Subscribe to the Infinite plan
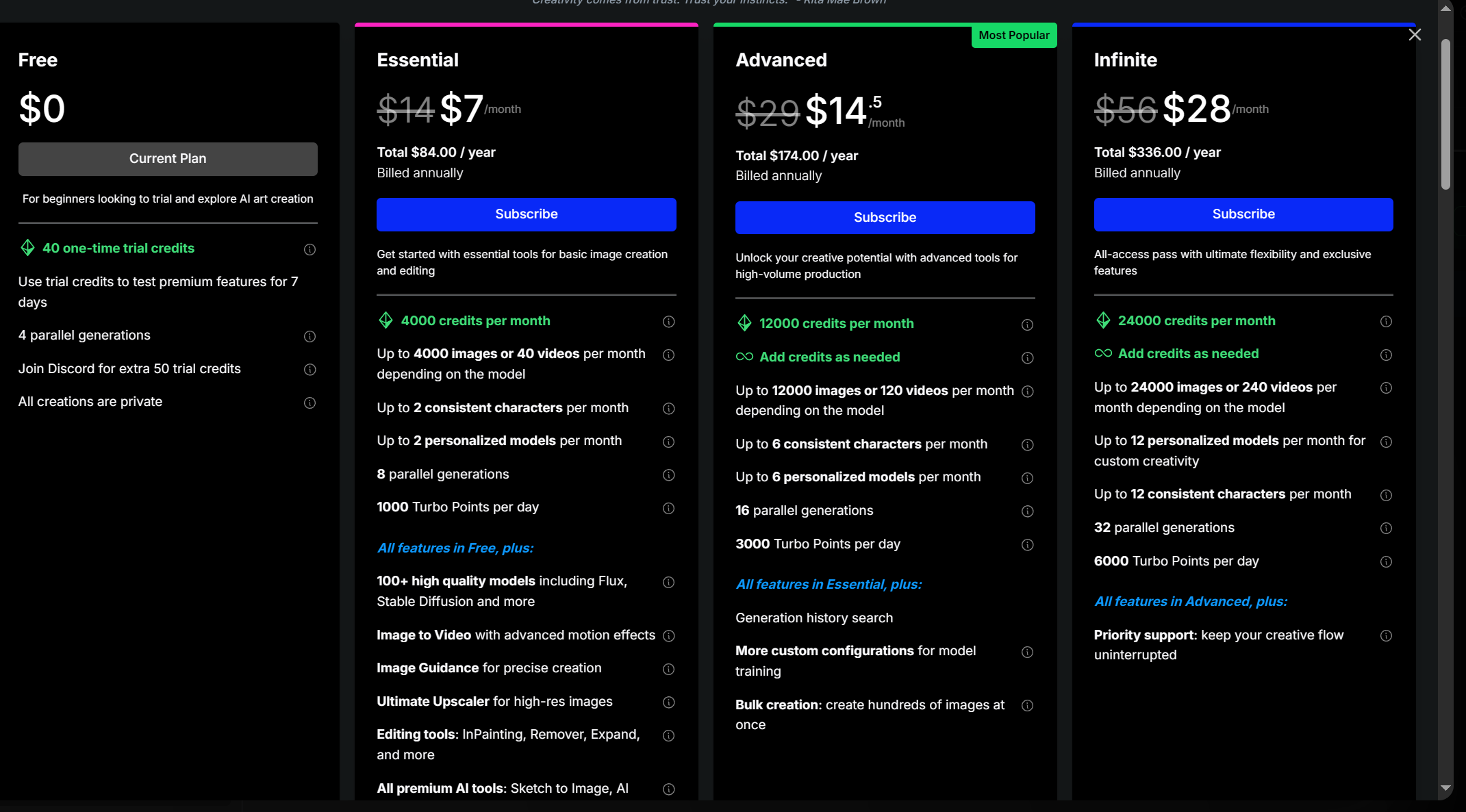Image resolution: width=1466 pixels, height=812 pixels. (1243, 214)
